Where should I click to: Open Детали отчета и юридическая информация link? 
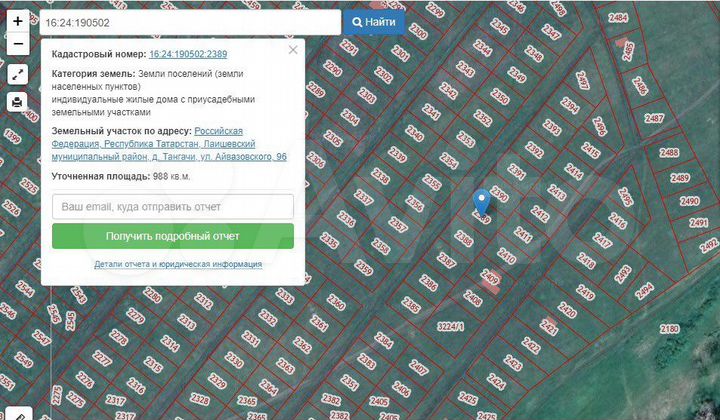tap(178, 264)
